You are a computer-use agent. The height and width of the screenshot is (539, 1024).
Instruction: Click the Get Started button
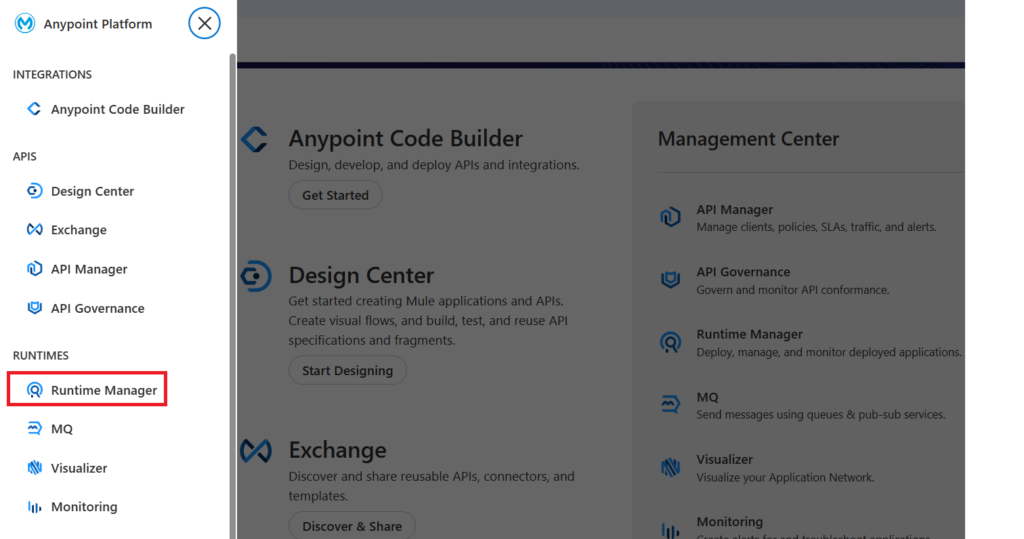pyautogui.click(x=336, y=195)
